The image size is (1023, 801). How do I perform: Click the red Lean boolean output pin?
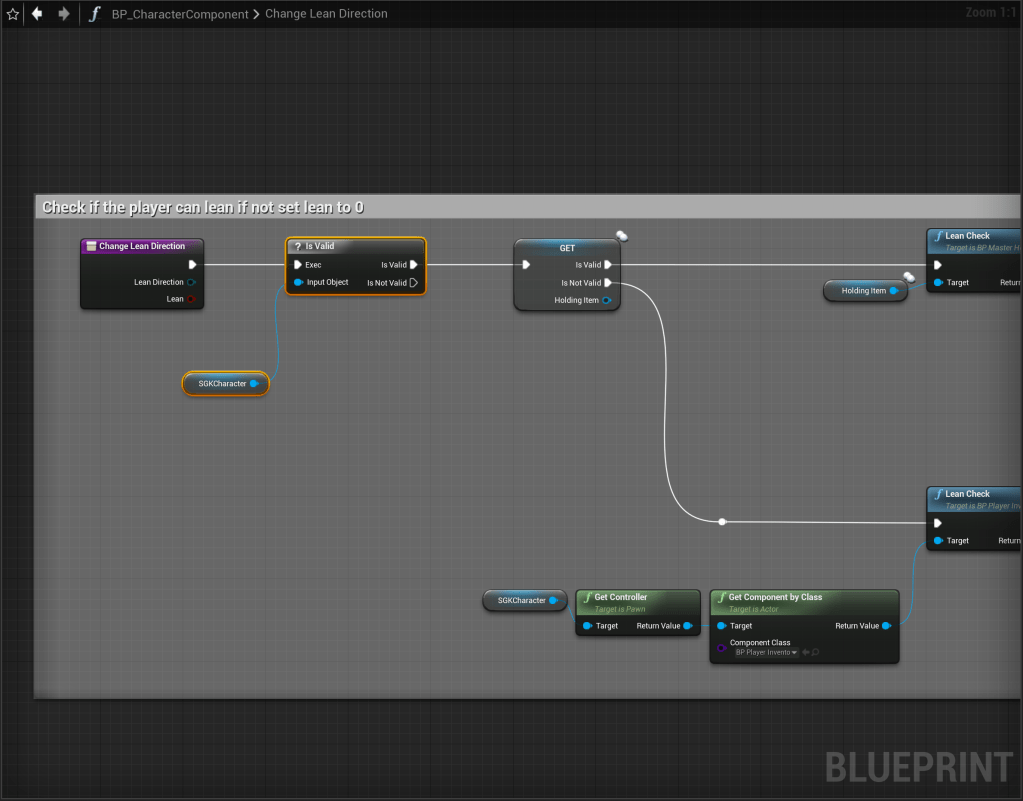click(191, 299)
